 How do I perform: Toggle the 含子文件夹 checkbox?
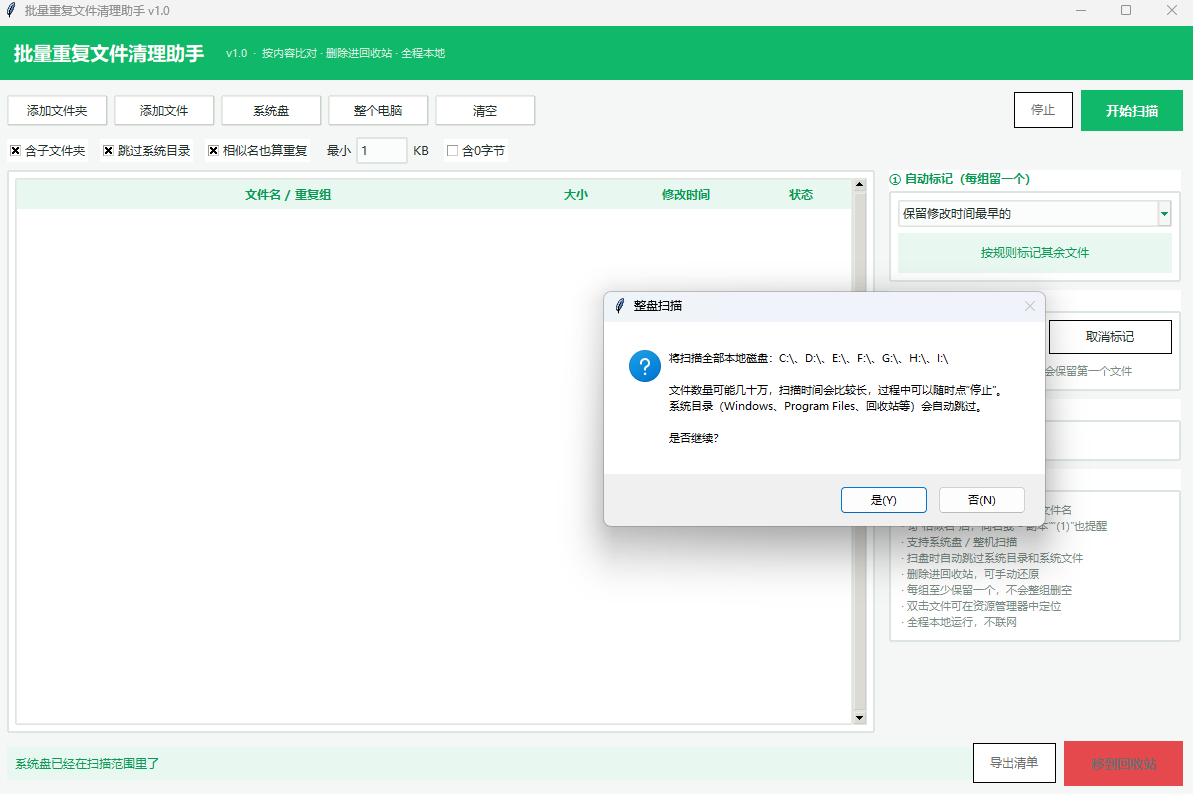tap(15, 151)
